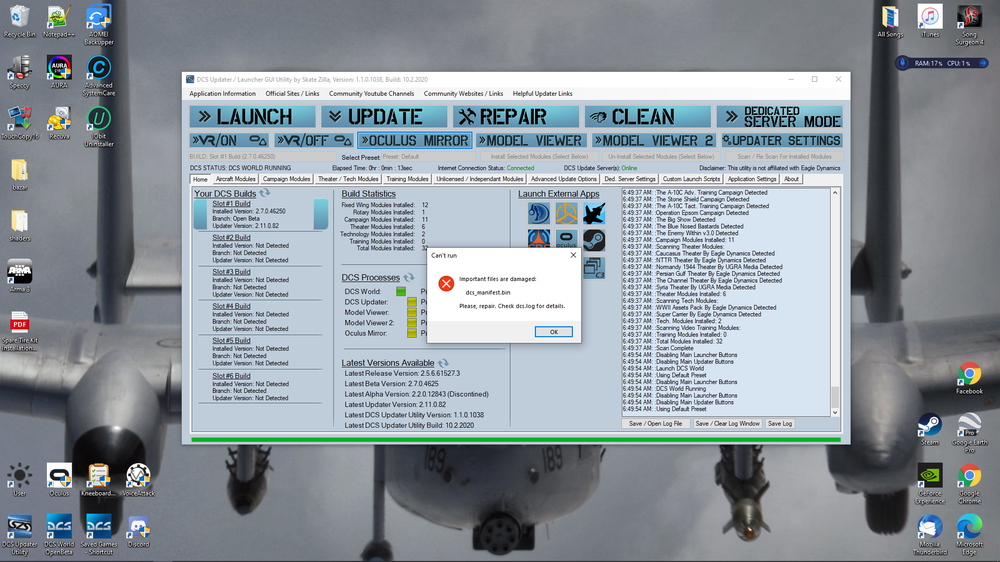The image size is (1000, 562).
Task: Open Recuva desktop shortcut
Action: pyautogui.click(x=59, y=123)
